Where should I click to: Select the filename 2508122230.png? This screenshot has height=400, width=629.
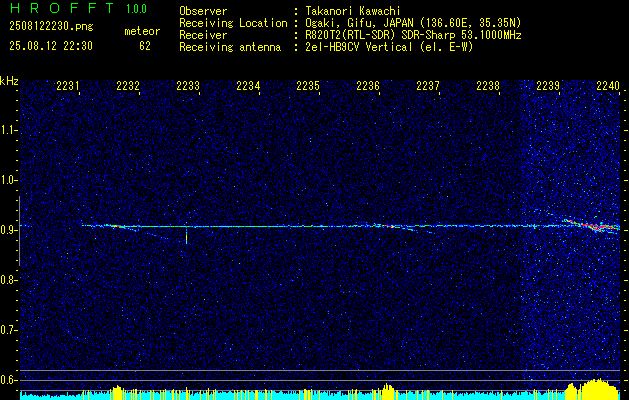(51, 27)
